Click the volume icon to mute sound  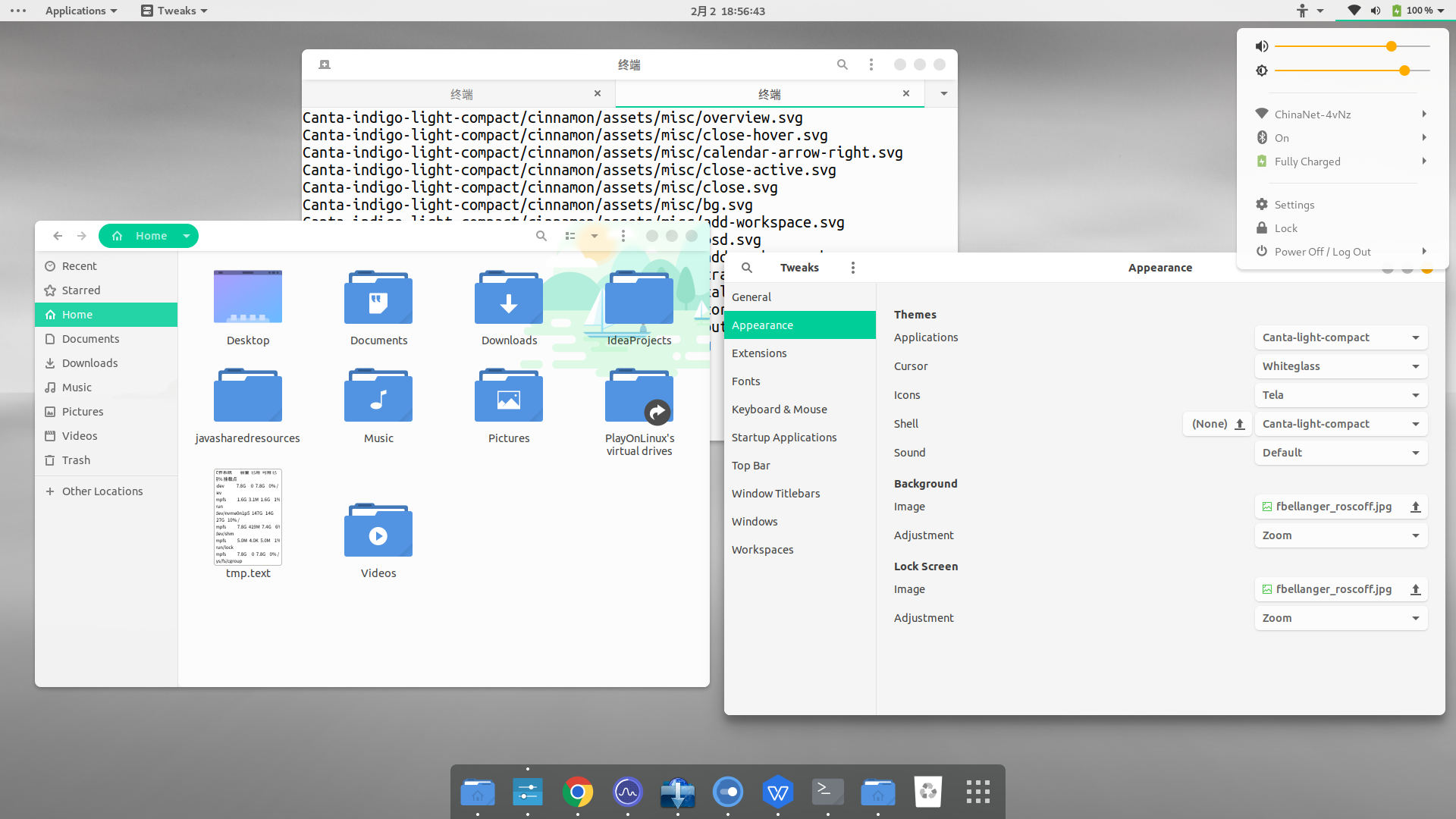[x=1261, y=46]
